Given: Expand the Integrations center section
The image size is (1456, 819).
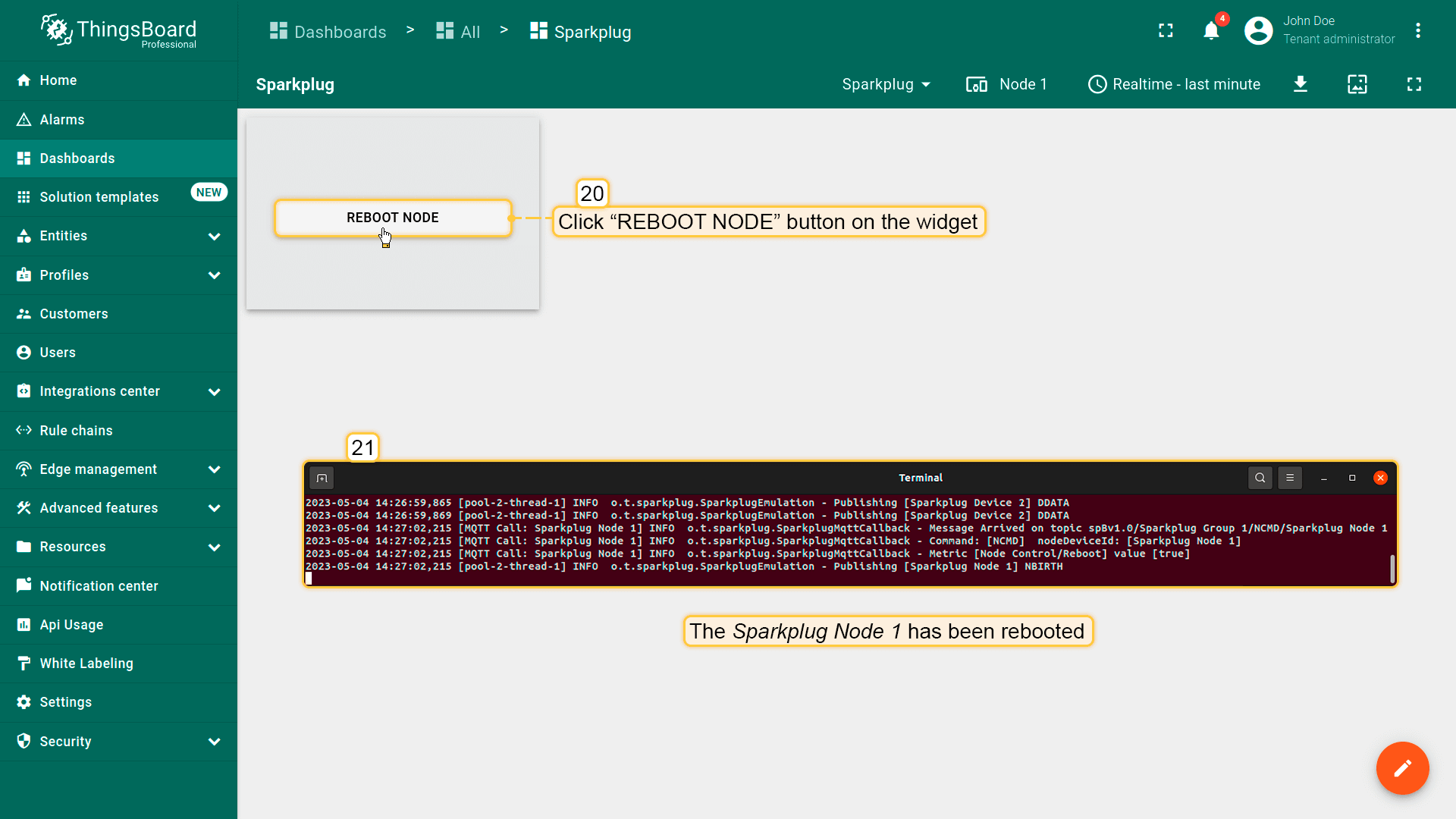Looking at the screenshot, I should pos(215,392).
